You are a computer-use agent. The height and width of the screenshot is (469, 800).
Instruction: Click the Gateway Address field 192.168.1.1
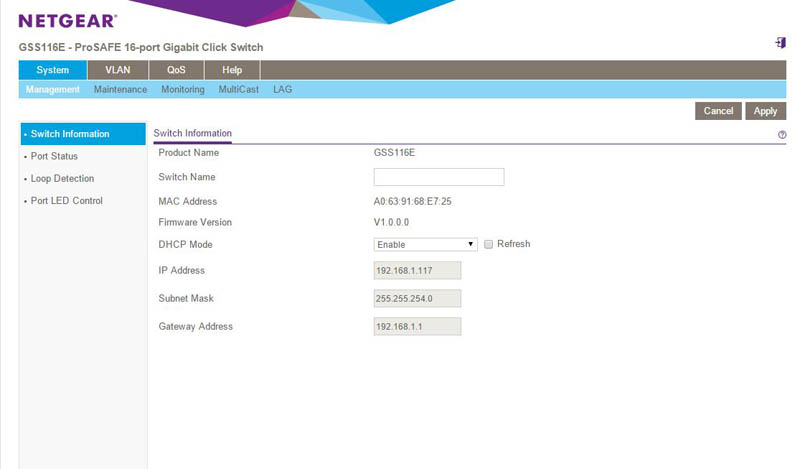[417, 327]
